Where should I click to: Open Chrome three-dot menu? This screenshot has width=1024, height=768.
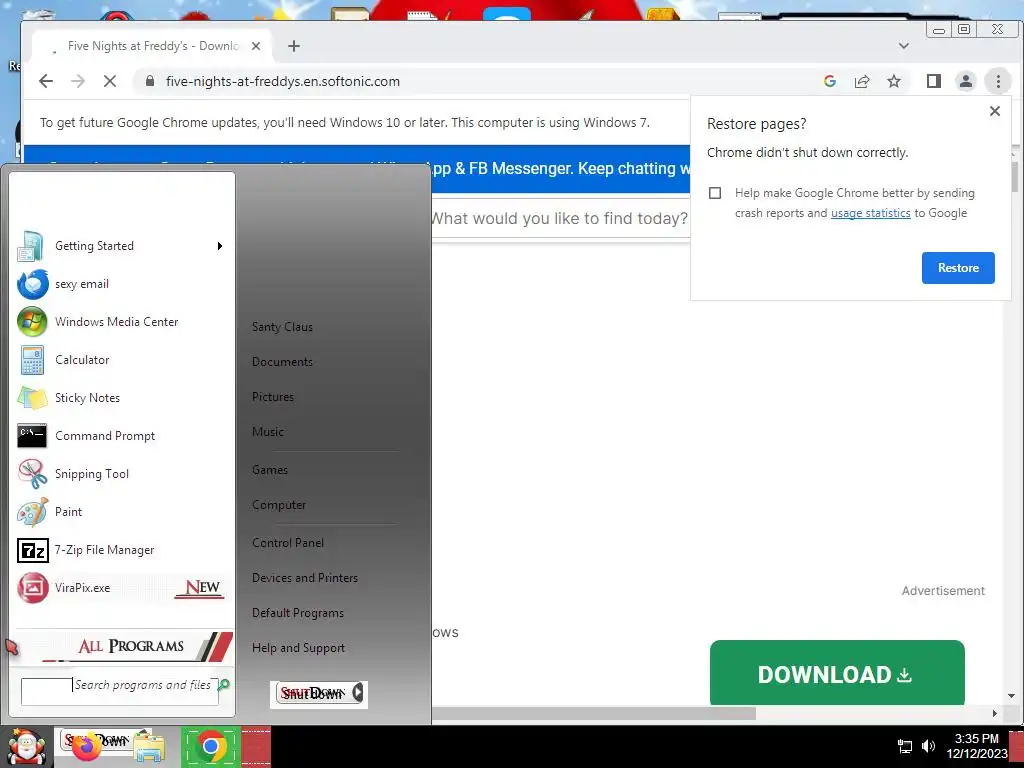[998, 81]
